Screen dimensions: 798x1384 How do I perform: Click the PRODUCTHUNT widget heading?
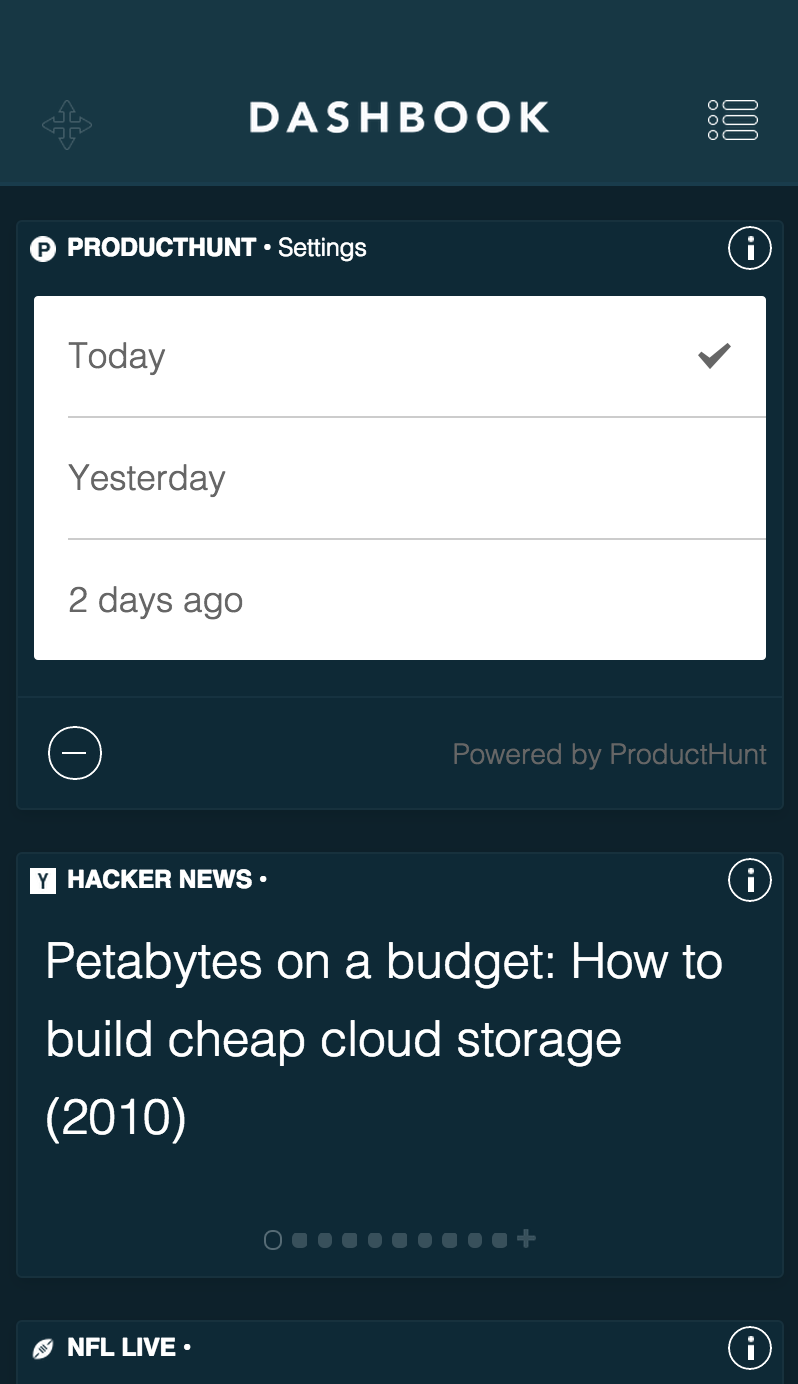click(161, 248)
